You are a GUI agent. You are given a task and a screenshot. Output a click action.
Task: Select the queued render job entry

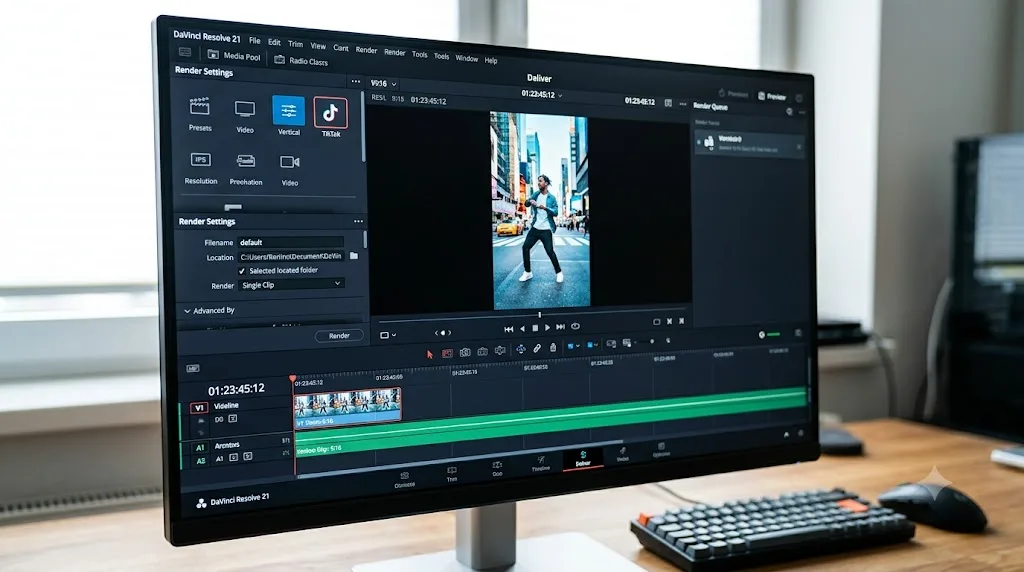(x=750, y=143)
